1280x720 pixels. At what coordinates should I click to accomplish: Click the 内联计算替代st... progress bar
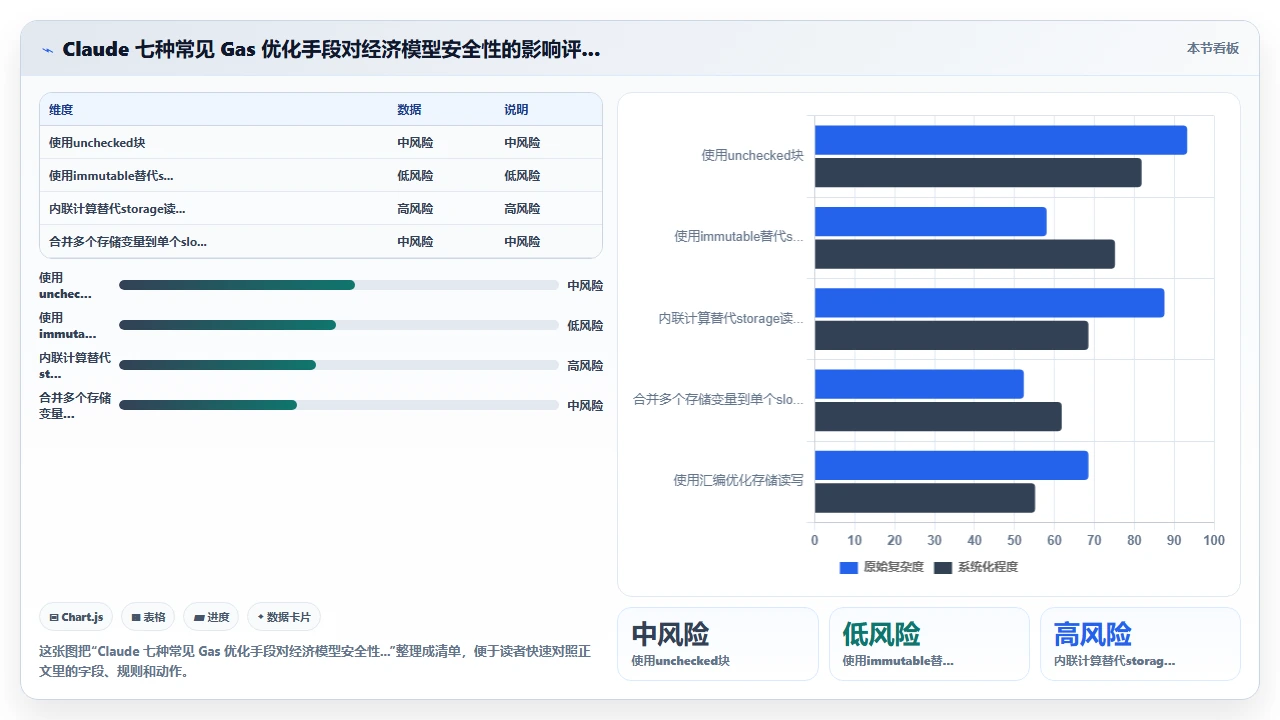pyautogui.click(x=339, y=365)
